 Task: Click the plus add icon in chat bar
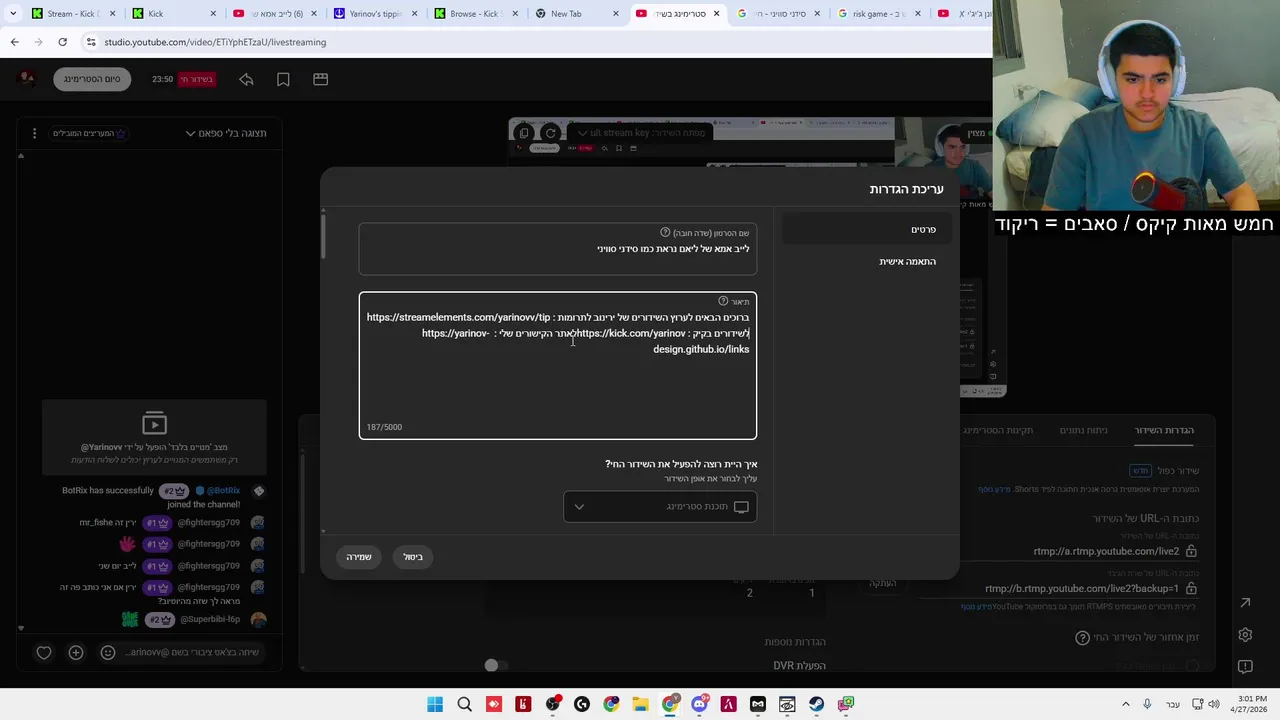(x=76, y=652)
